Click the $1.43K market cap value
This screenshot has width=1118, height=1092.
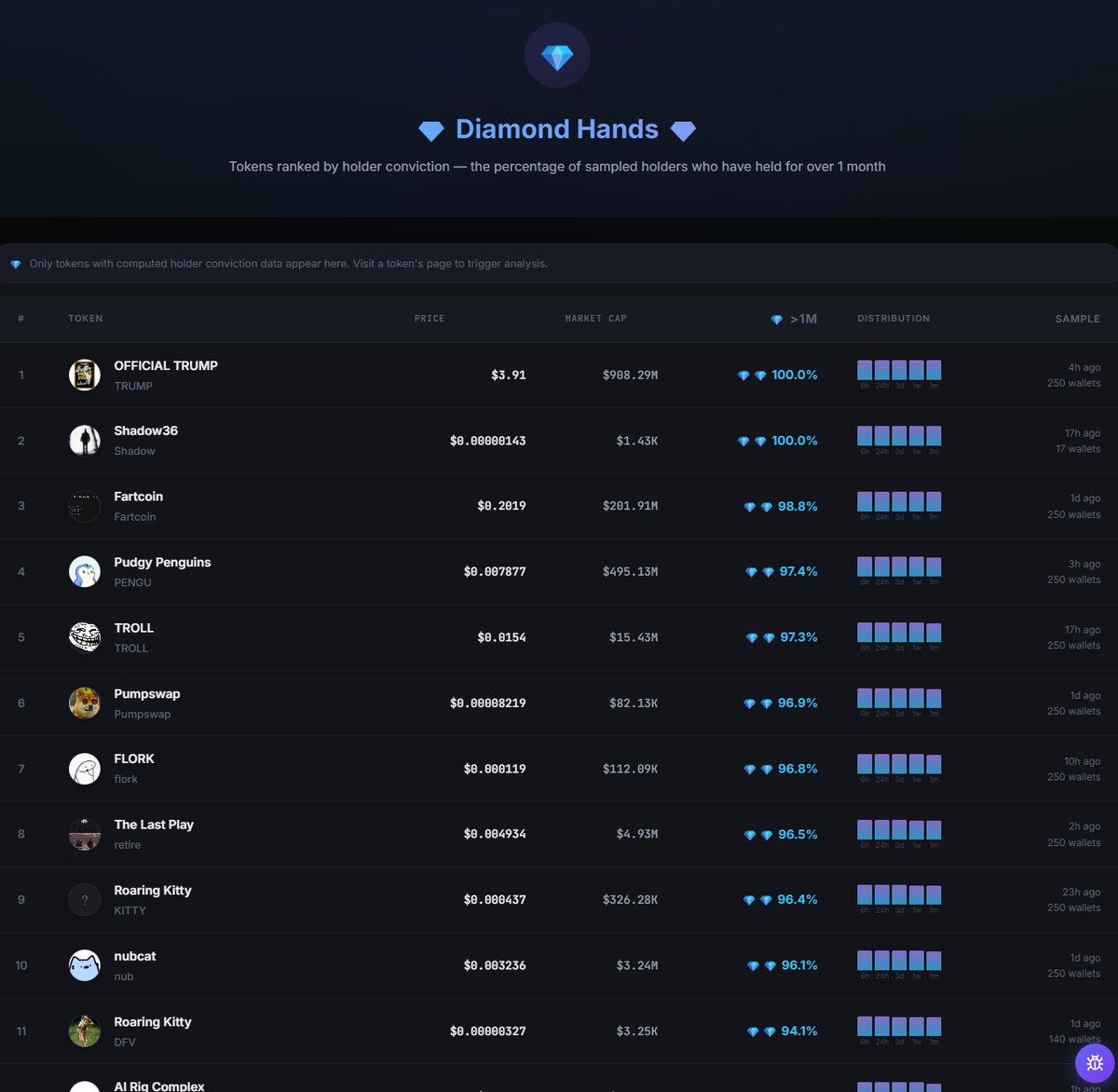(637, 441)
